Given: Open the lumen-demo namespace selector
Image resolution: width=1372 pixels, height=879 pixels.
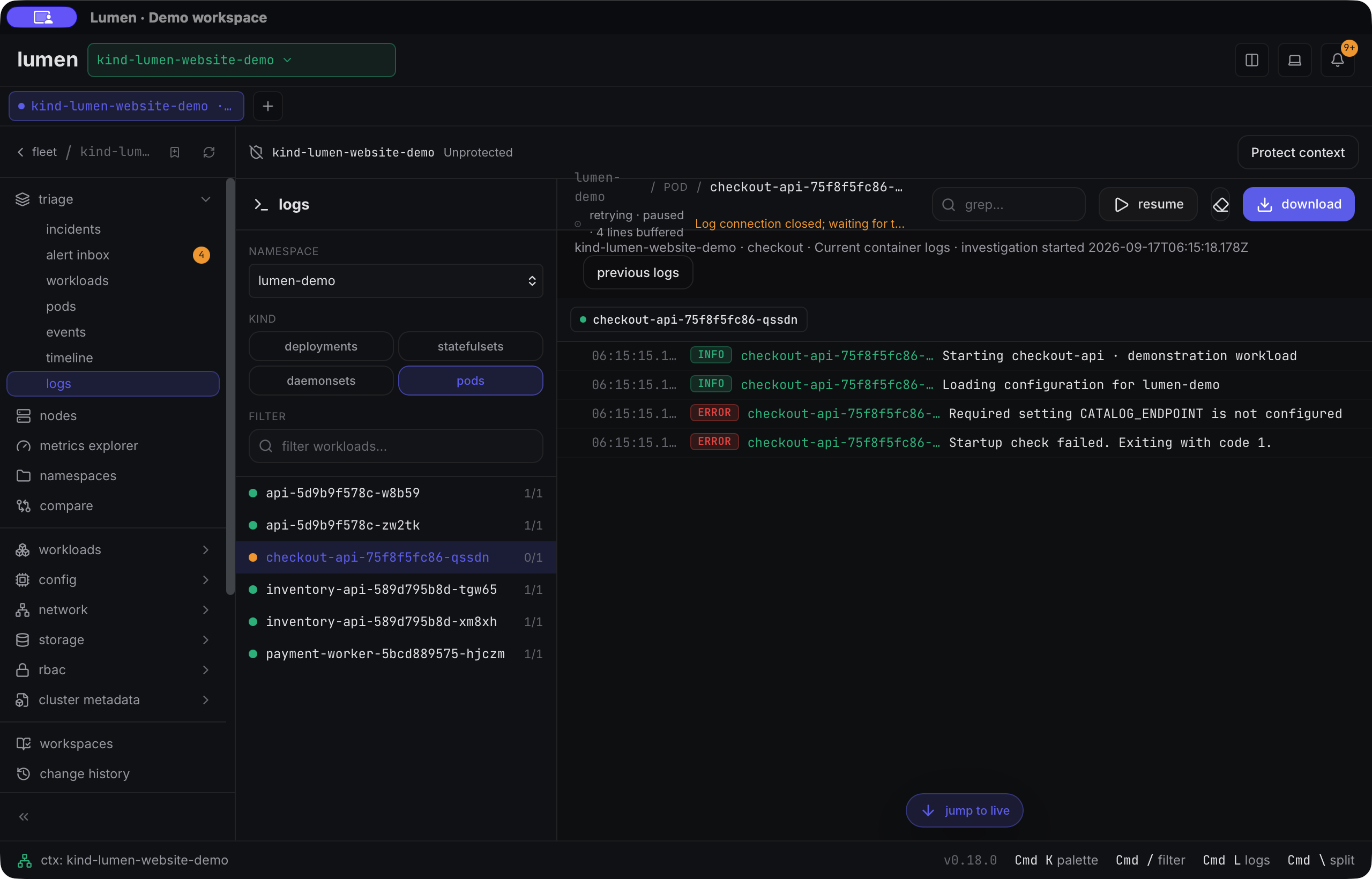Looking at the screenshot, I should point(396,281).
